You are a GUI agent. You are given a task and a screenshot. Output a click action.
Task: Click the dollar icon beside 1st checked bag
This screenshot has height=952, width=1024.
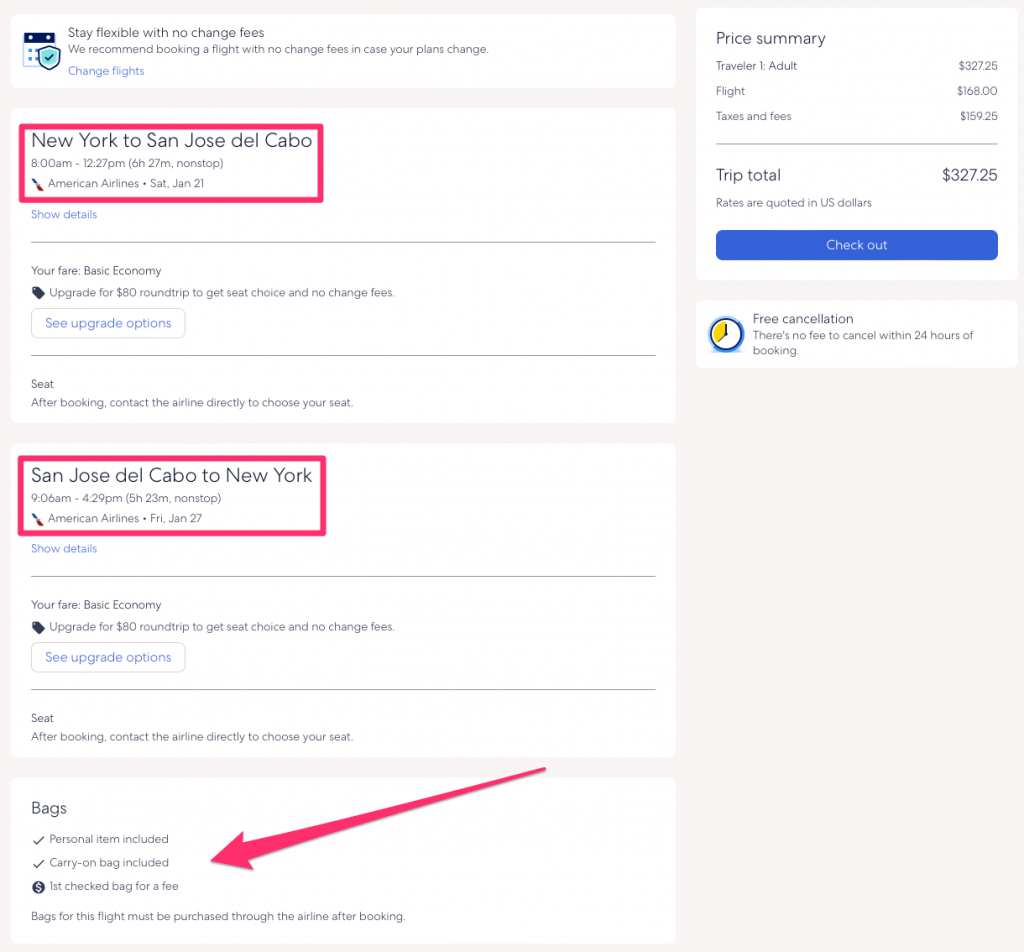click(38, 886)
